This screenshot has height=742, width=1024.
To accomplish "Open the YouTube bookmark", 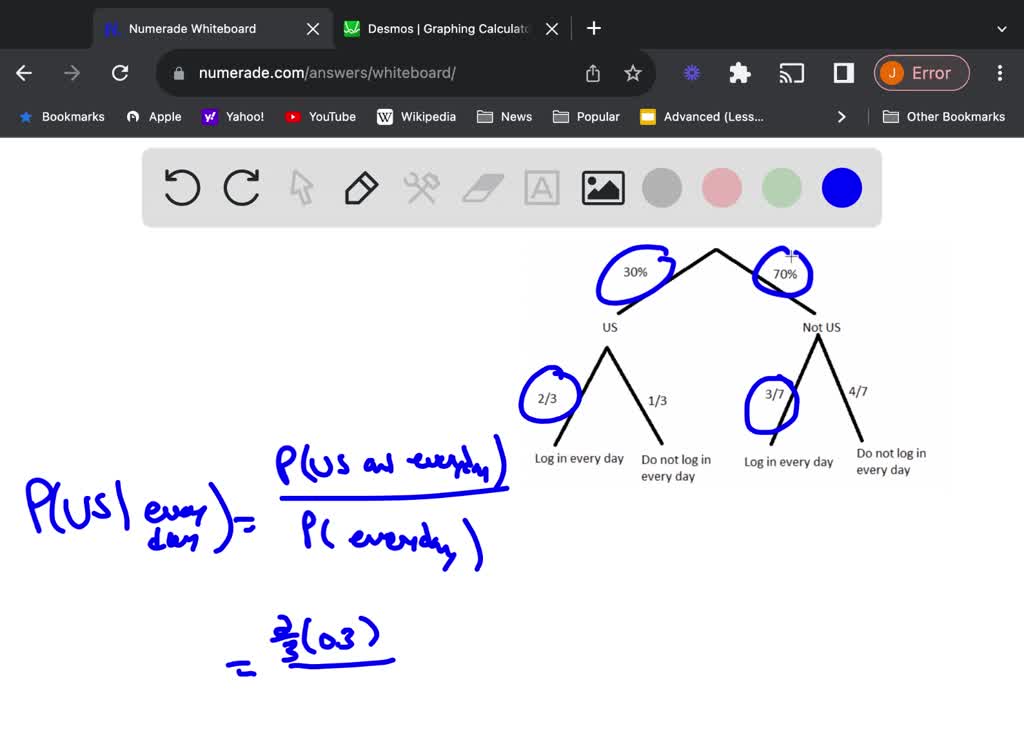I will tap(320, 117).
